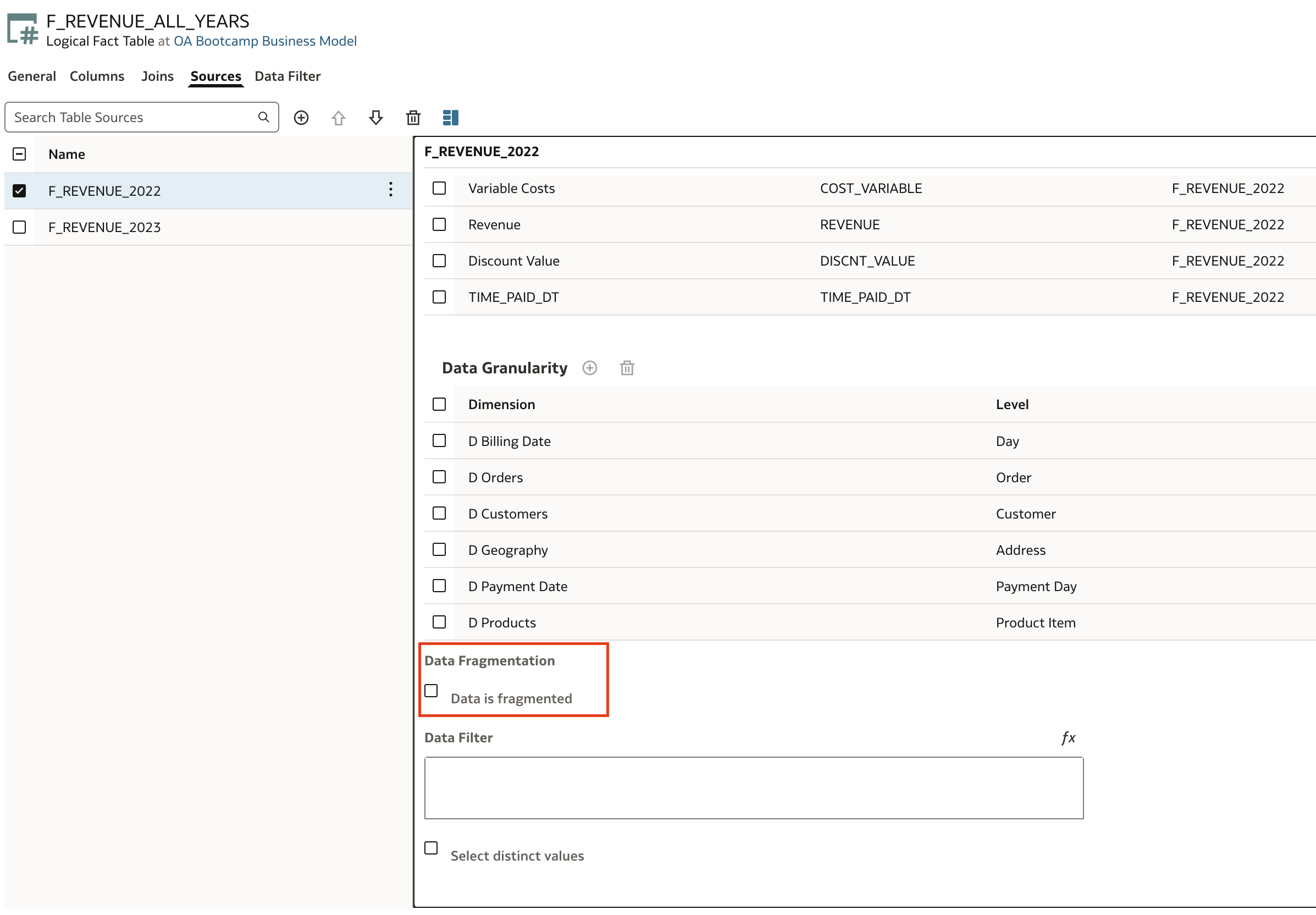This screenshot has height=915, width=1316.
Task: Check the D Geography checkbox
Action: pos(439,549)
